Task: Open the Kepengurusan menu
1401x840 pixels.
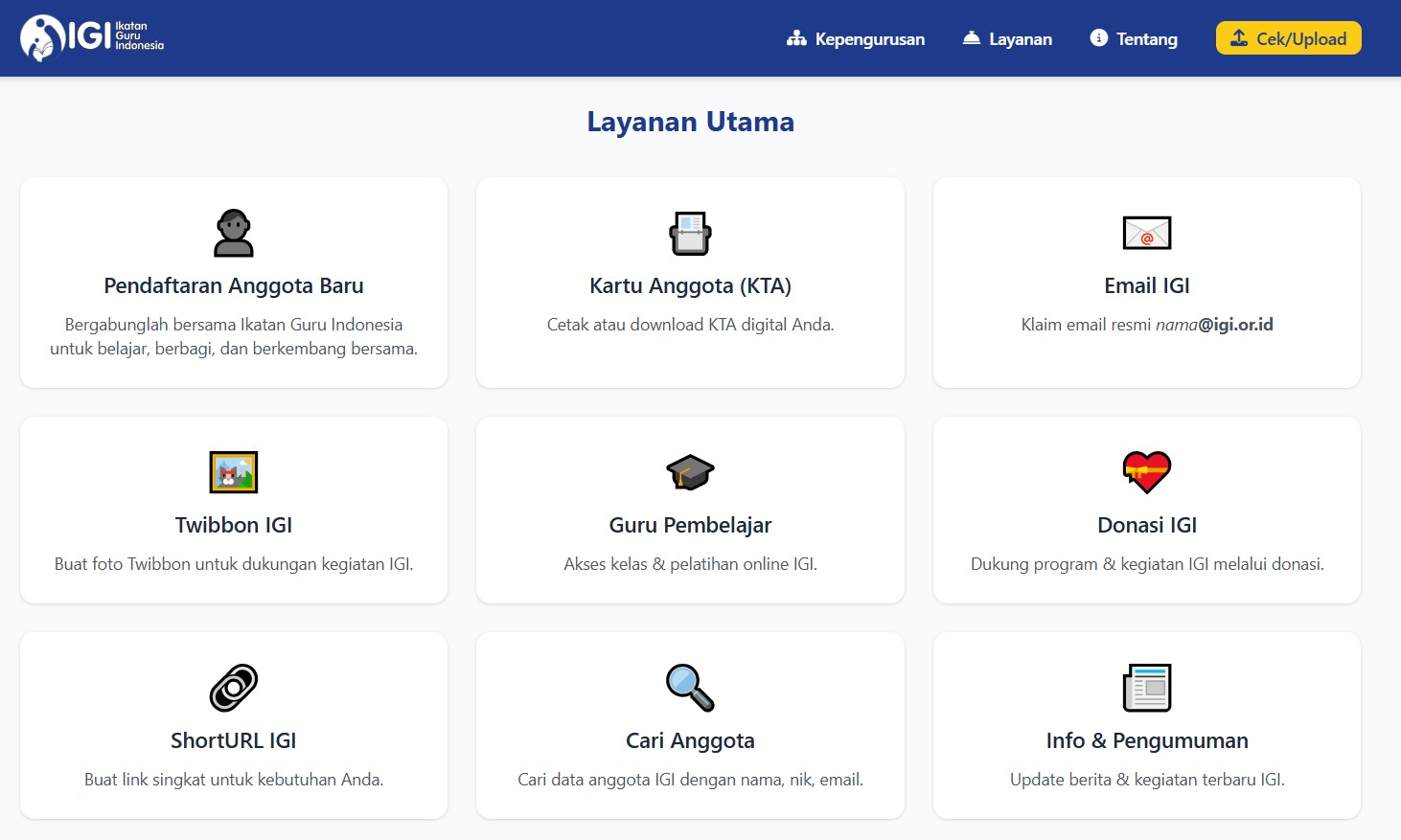Action: 856,39
